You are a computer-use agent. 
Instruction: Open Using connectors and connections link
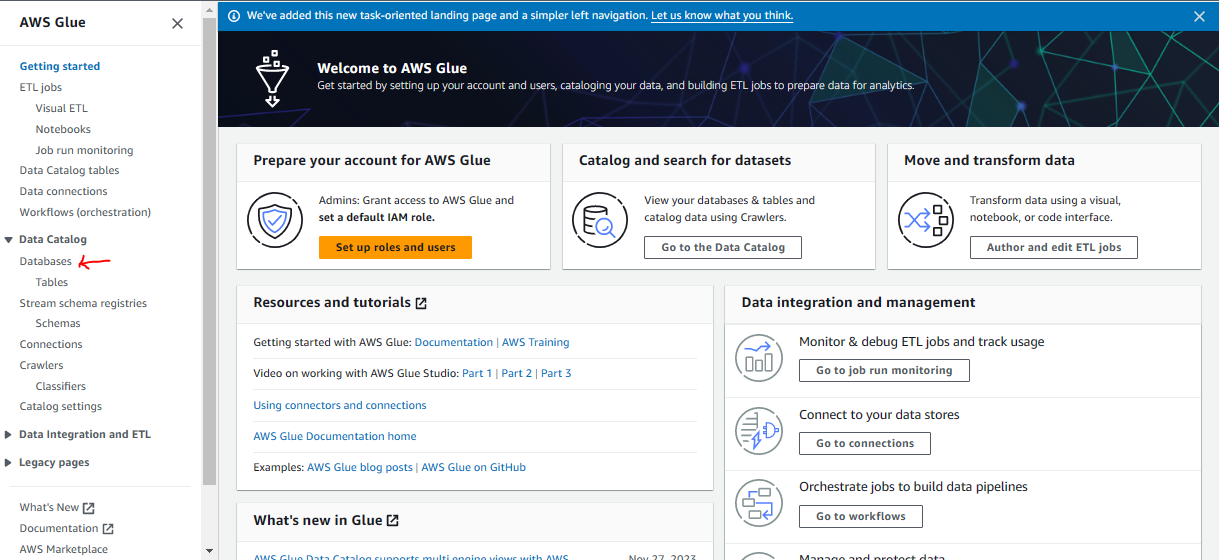click(x=340, y=405)
